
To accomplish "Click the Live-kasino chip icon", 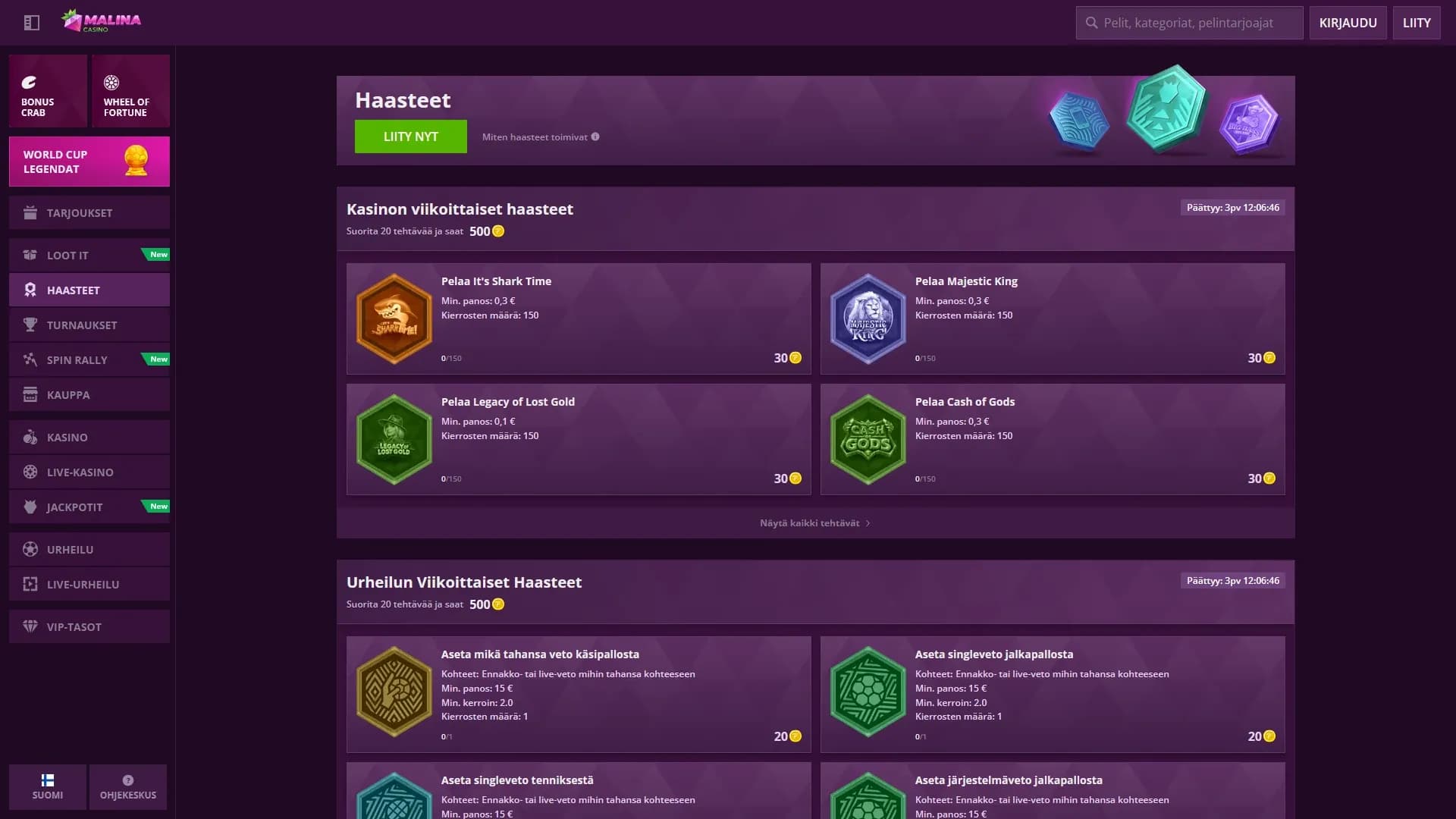I will [30, 472].
